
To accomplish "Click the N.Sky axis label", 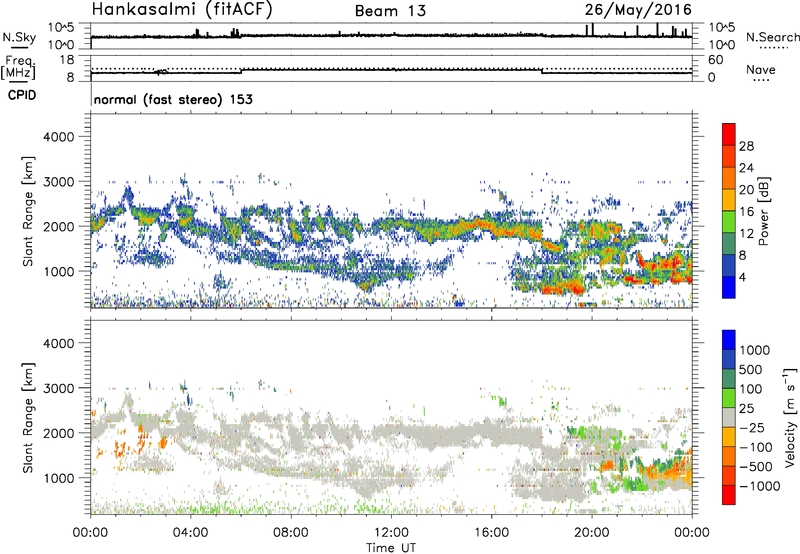I will click(19, 37).
